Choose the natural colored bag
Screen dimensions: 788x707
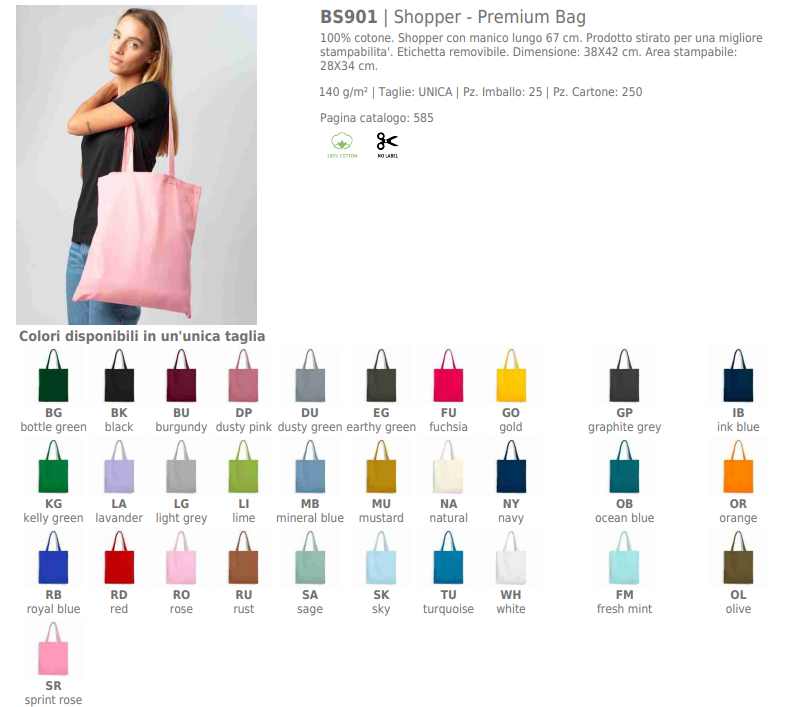[448, 466]
